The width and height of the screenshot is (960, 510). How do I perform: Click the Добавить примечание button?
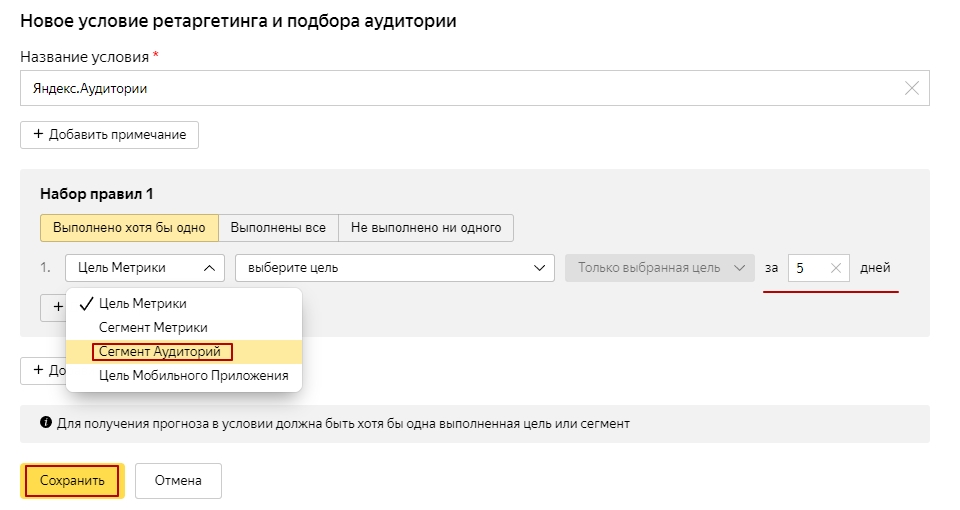109,135
